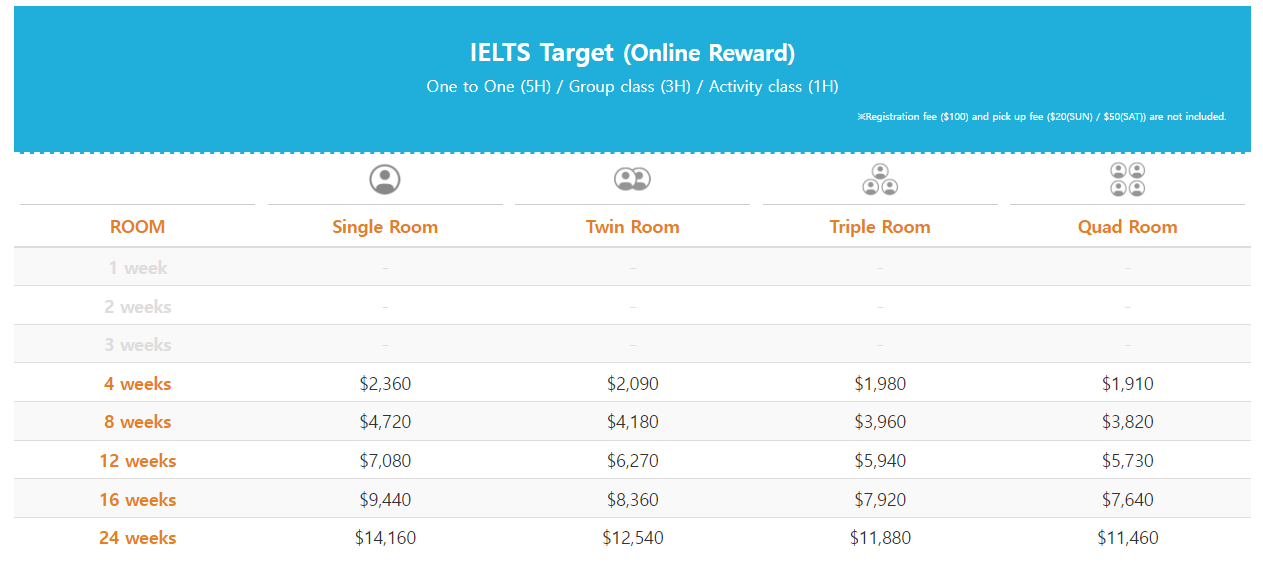The height and width of the screenshot is (582, 1263).
Task: Select the Single Room column header
Action: [385, 227]
